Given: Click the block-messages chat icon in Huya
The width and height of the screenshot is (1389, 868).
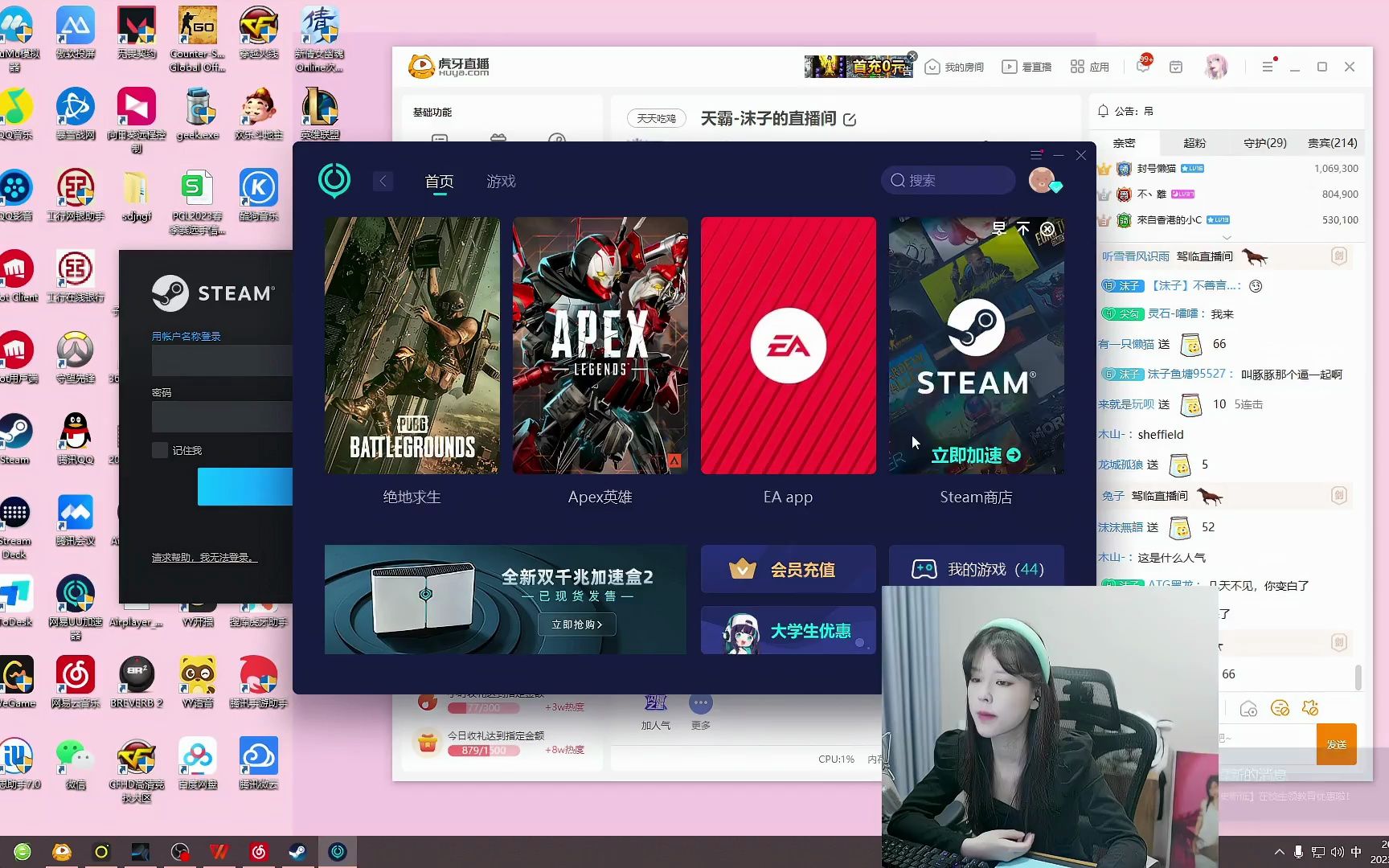Looking at the screenshot, I should pyautogui.click(x=1280, y=708).
